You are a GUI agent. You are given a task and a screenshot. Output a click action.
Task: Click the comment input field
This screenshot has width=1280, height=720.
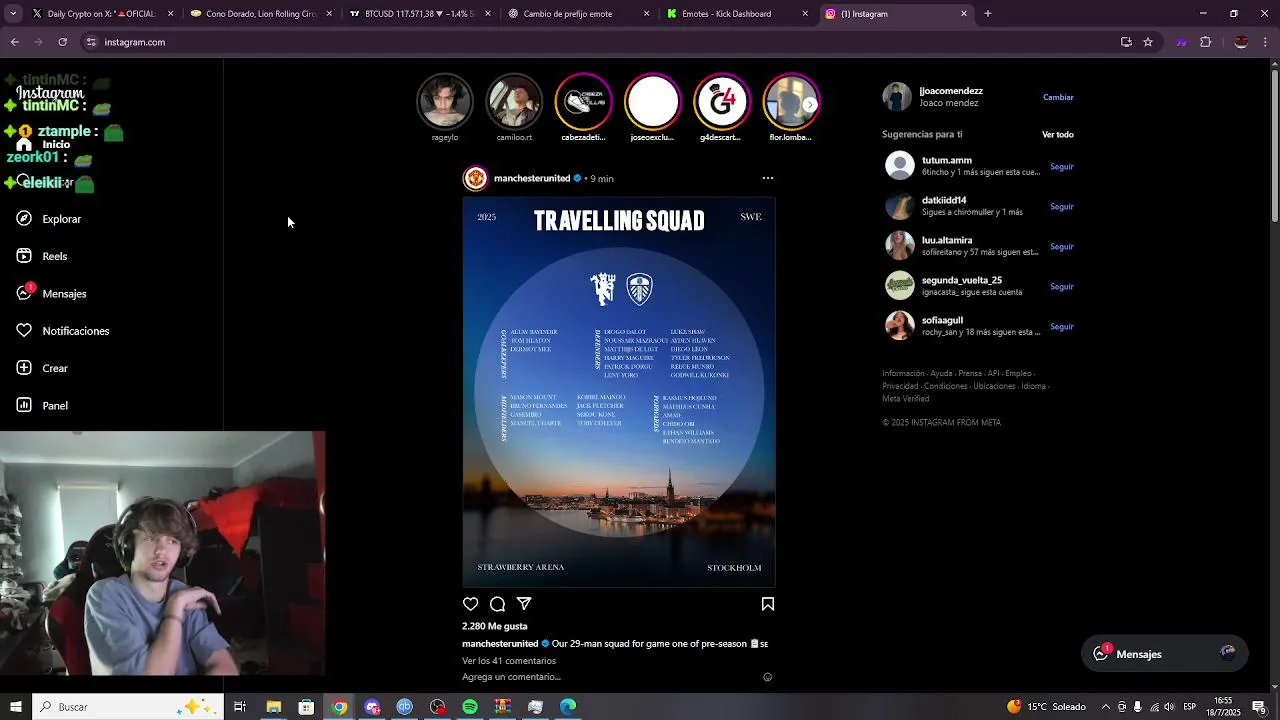pyautogui.click(x=610, y=677)
